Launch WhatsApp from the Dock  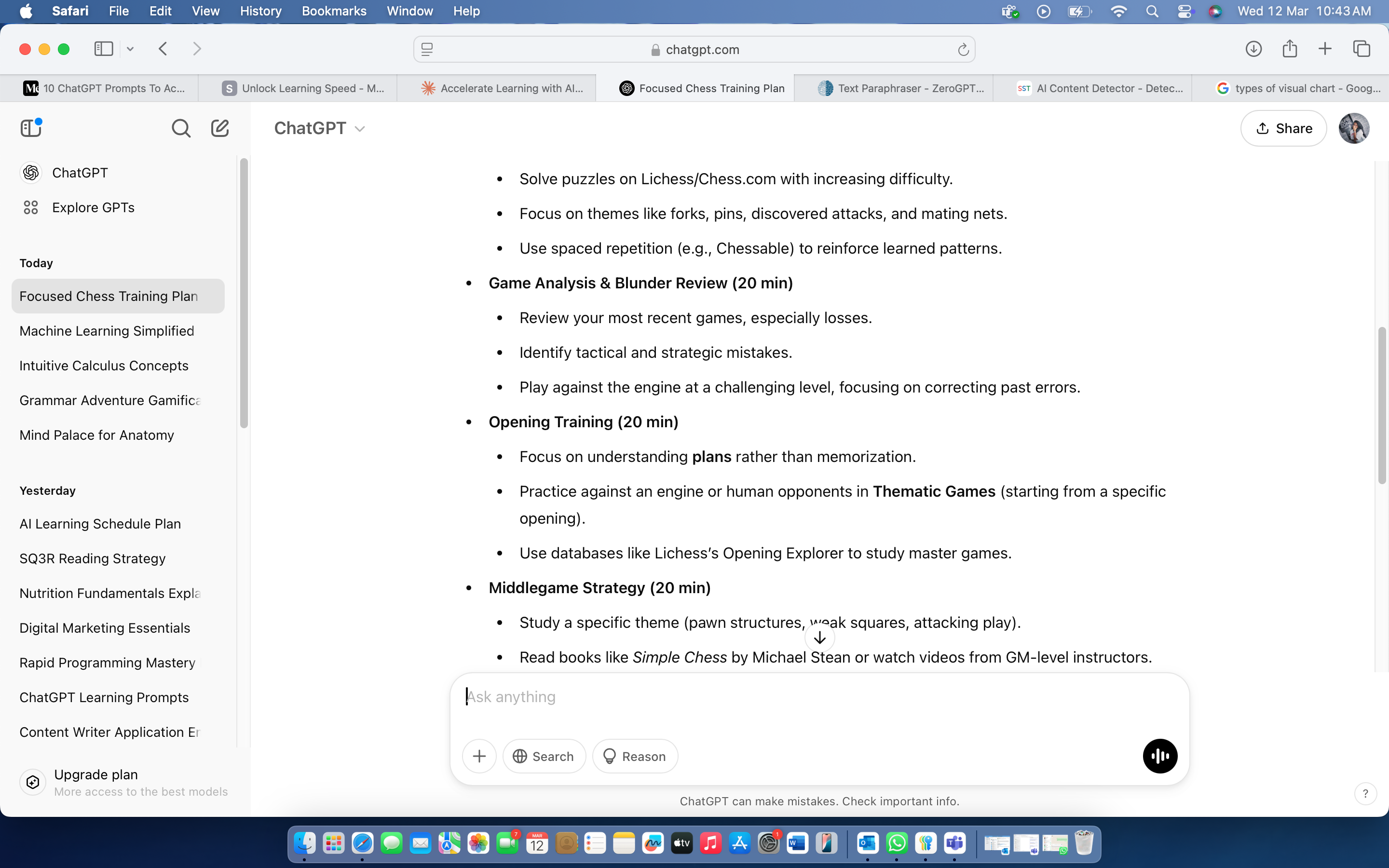click(x=897, y=843)
